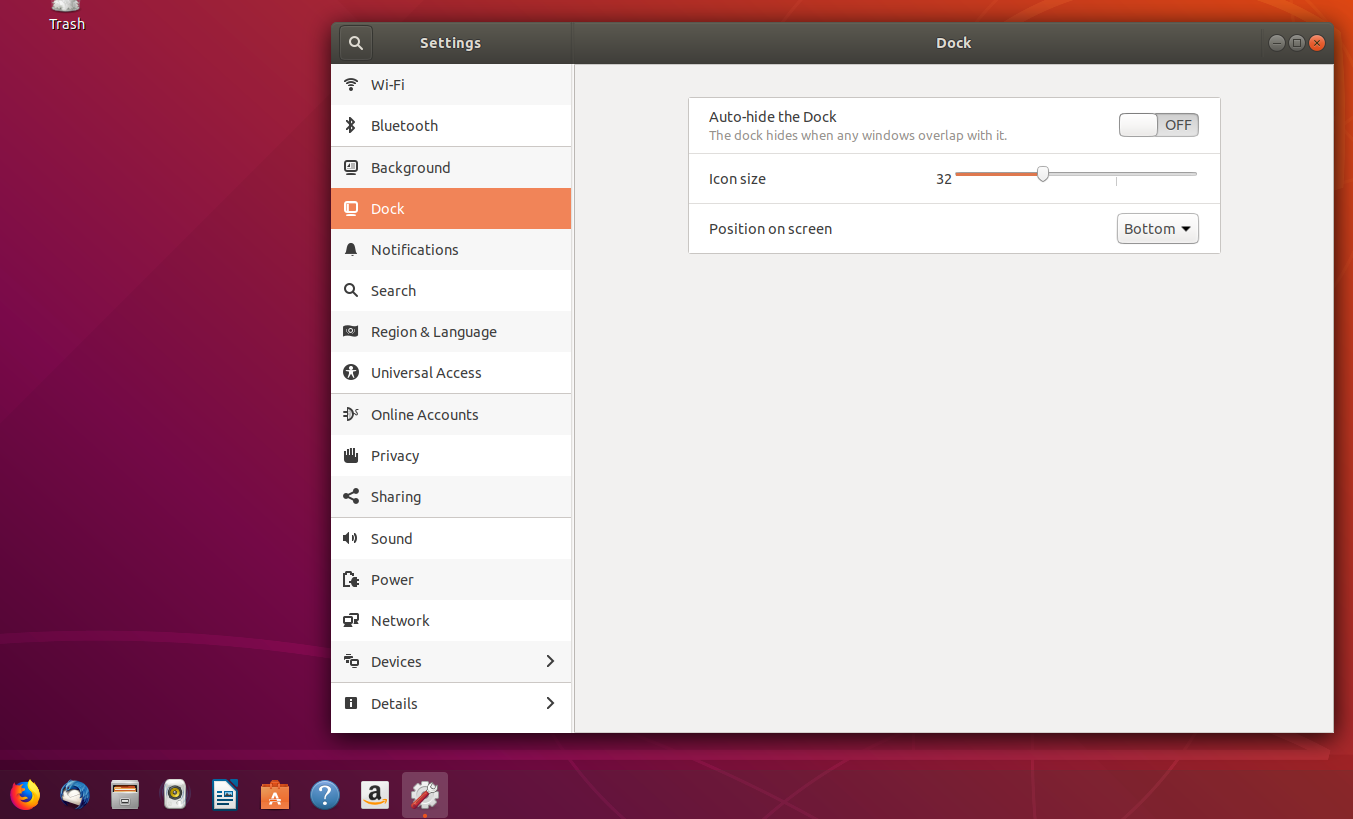
Task: Activate the Settings search button
Action: pos(355,42)
